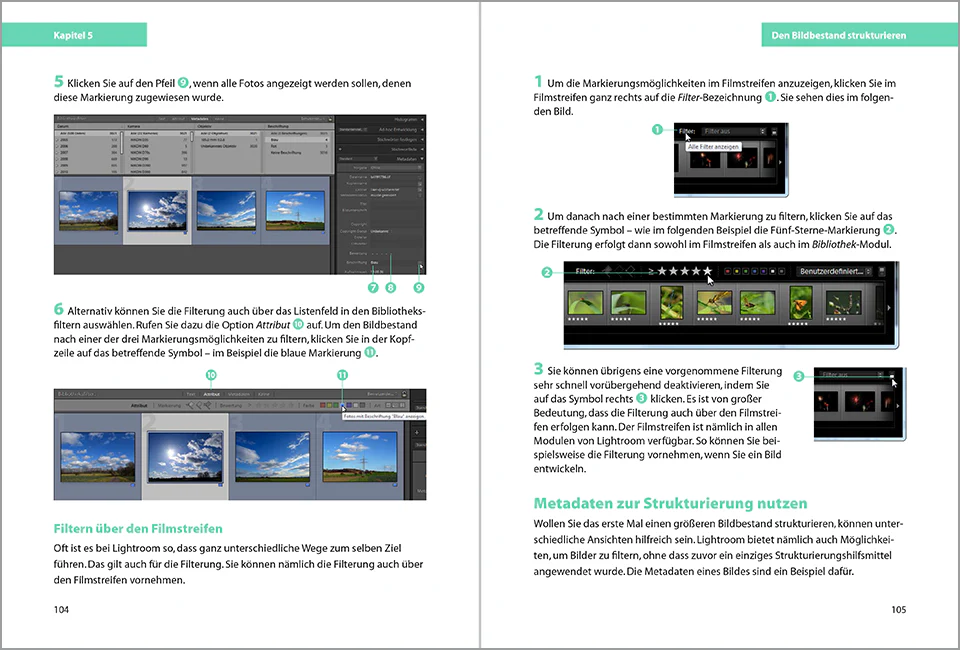Switch to 'Metadaten' tab in the attribute filter bar

pos(239,394)
